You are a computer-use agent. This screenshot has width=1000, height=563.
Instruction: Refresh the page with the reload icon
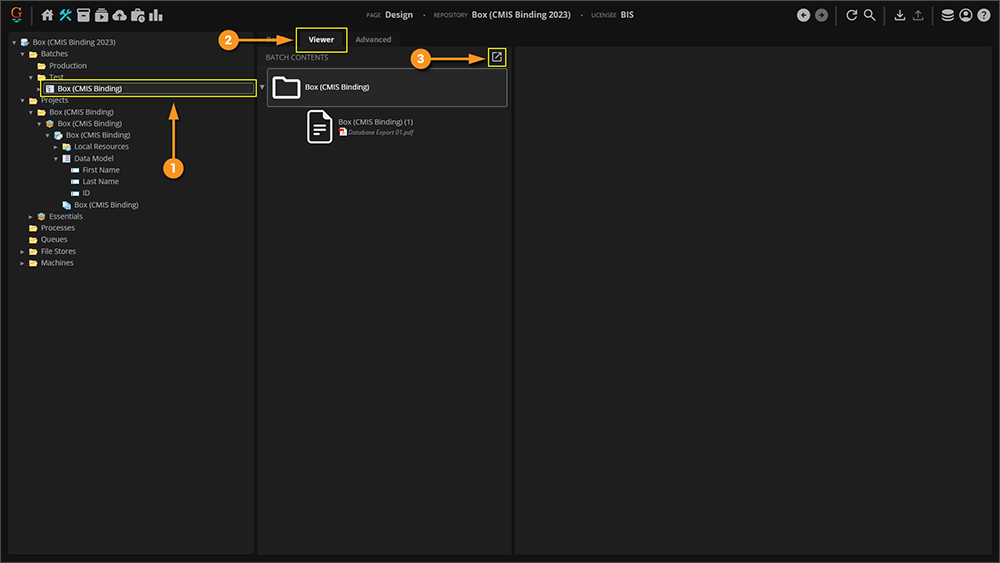click(851, 15)
